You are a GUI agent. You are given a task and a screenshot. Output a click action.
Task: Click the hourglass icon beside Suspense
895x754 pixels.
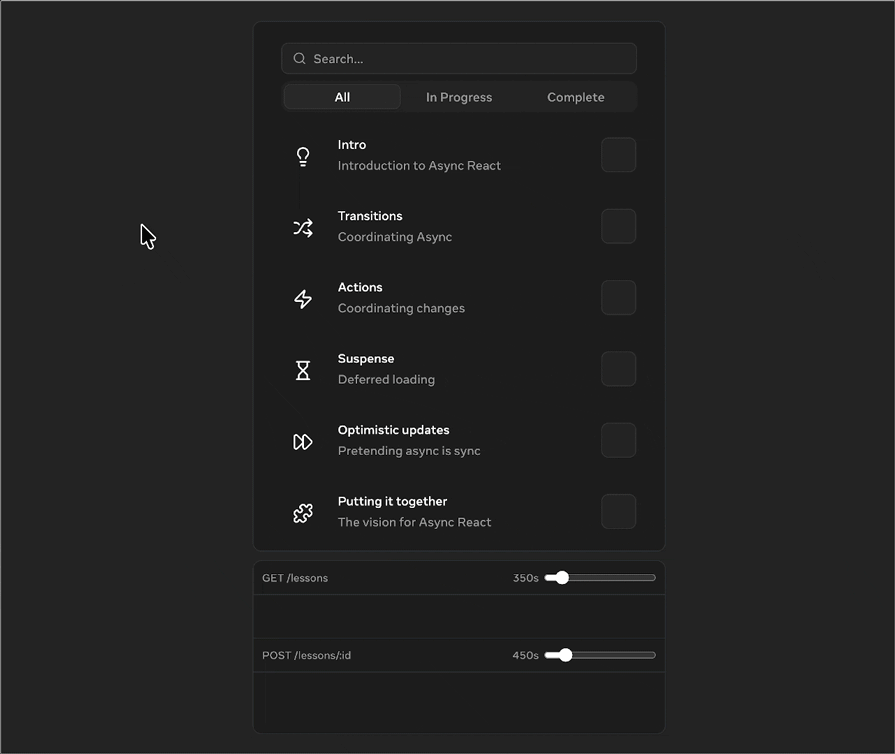point(303,370)
